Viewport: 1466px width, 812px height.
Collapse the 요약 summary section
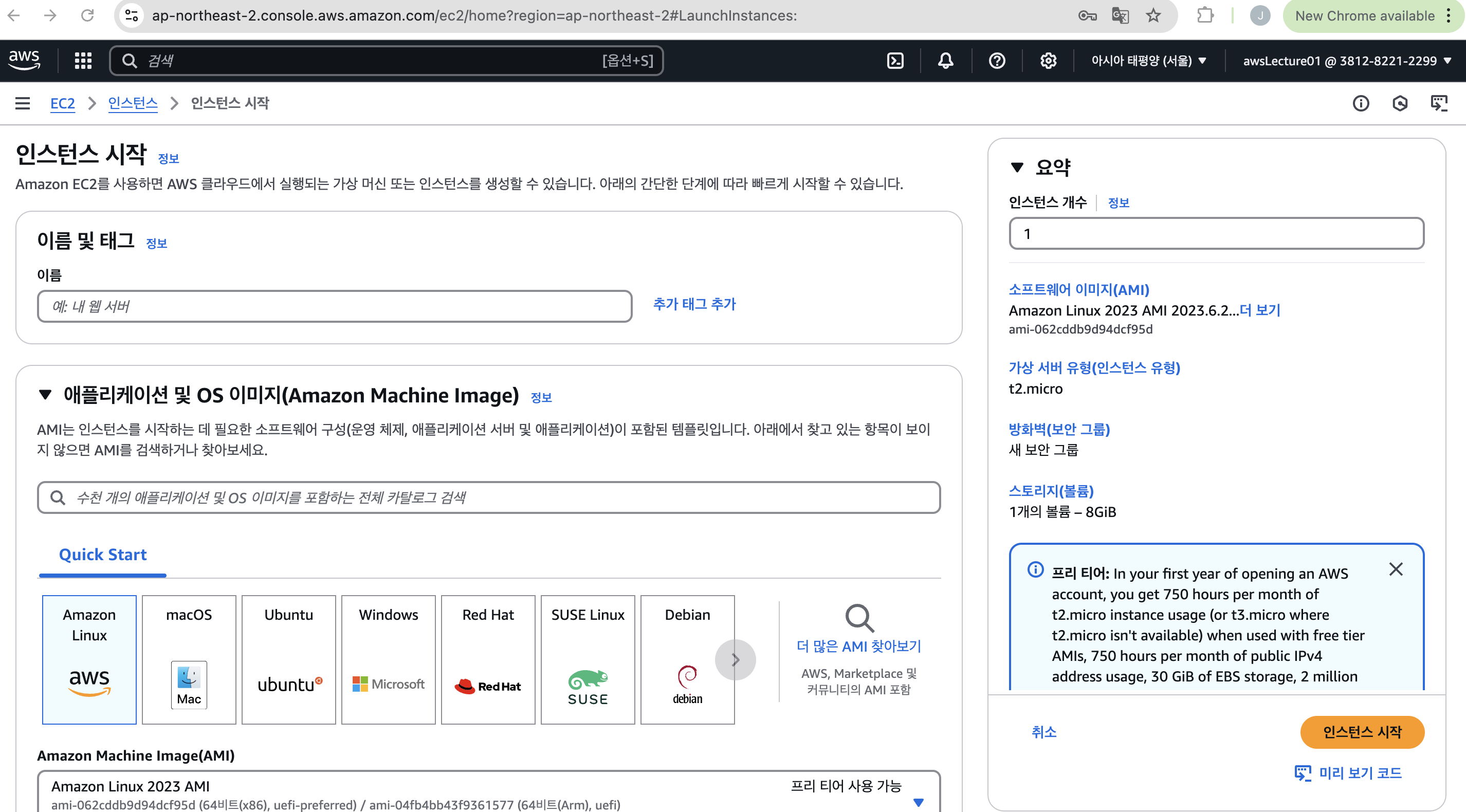(x=1017, y=168)
